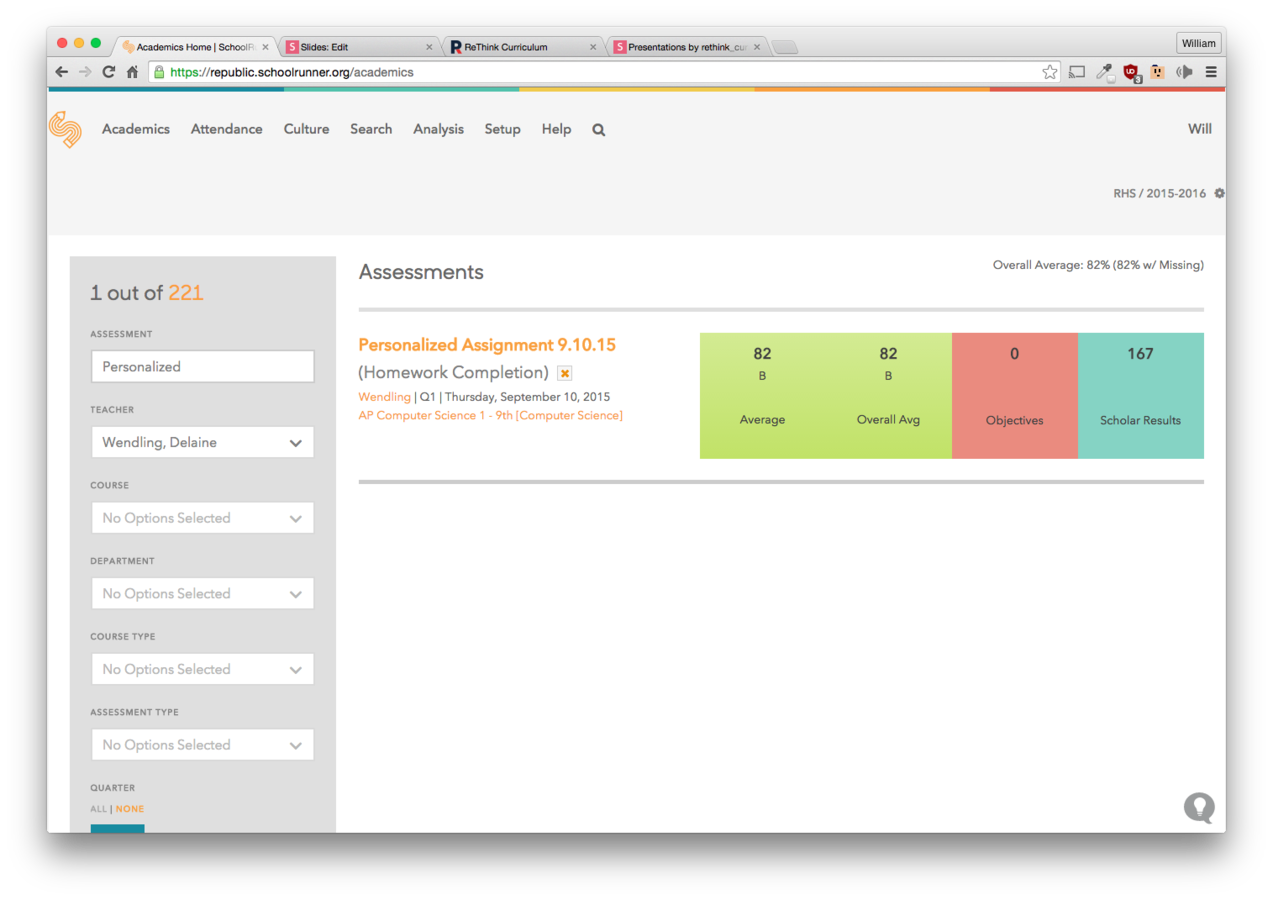This screenshot has height=900, width=1273.
Task: Click the browser forward arrow
Action: pos(85,72)
